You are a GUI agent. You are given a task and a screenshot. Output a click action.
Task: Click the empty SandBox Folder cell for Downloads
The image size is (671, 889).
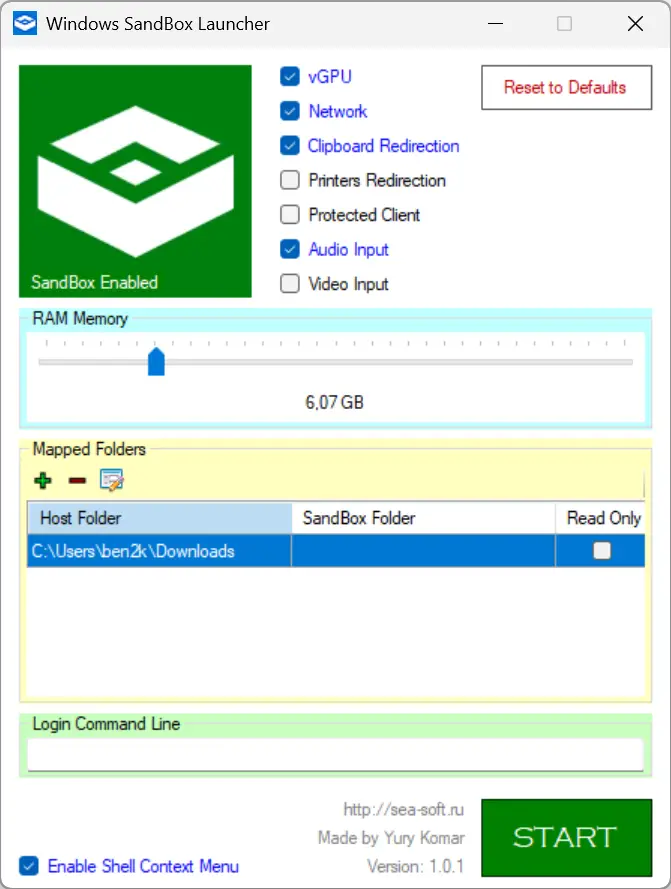pyautogui.click(x=423, y=551)
